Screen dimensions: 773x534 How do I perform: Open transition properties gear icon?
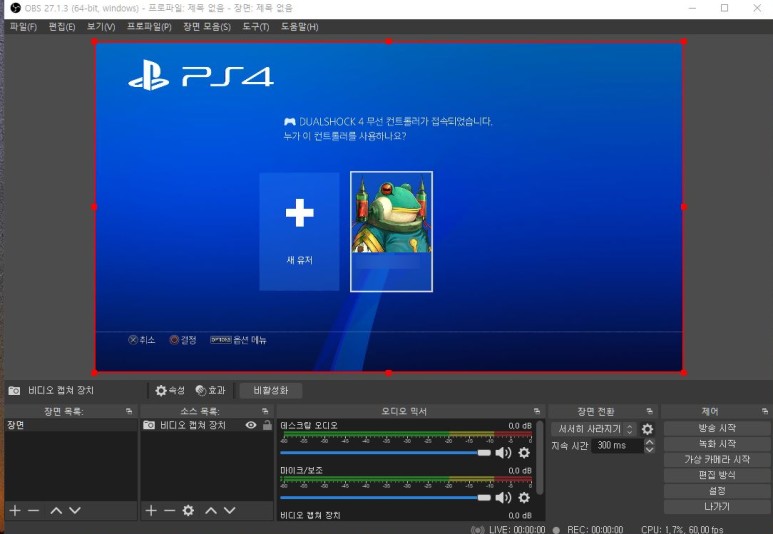tap(647, 429)
